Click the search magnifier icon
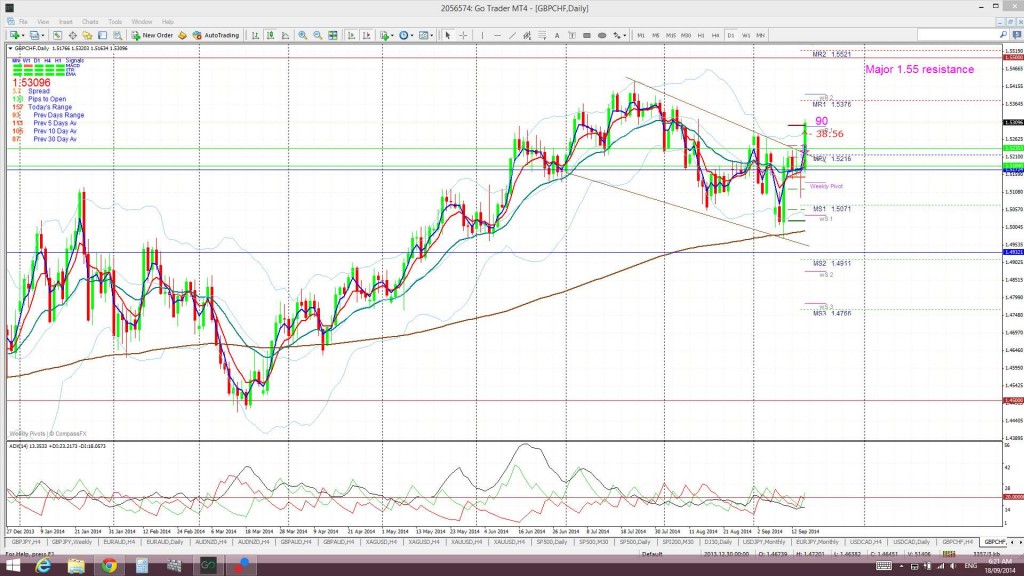Viewport: 1024px width, 576px height. pyautogui.click(x=1004, y=35)
